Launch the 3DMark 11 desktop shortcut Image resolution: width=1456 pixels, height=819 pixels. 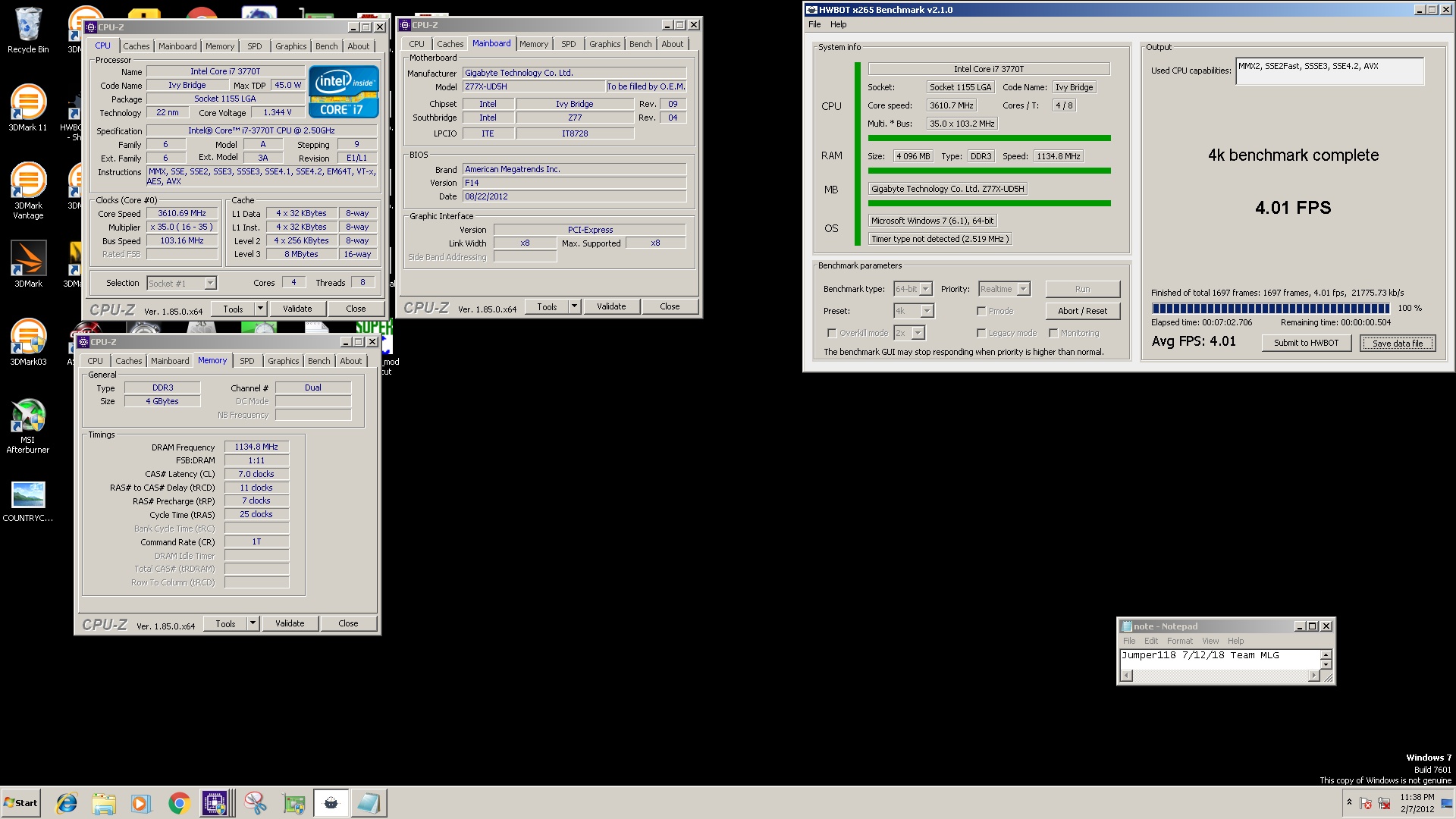click(28, 108)
